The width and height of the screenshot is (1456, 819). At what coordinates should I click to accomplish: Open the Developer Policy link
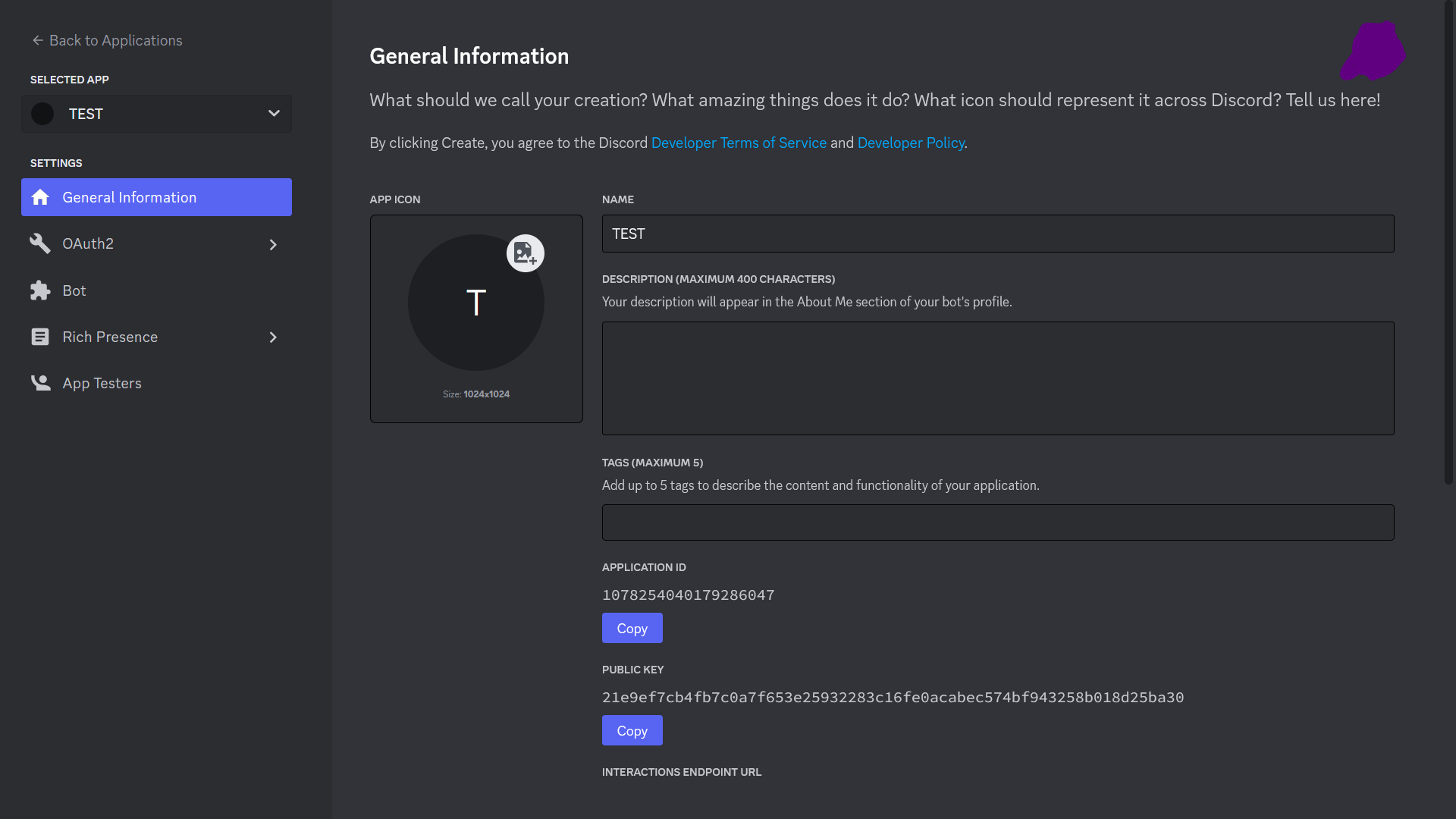coord(910,143)
